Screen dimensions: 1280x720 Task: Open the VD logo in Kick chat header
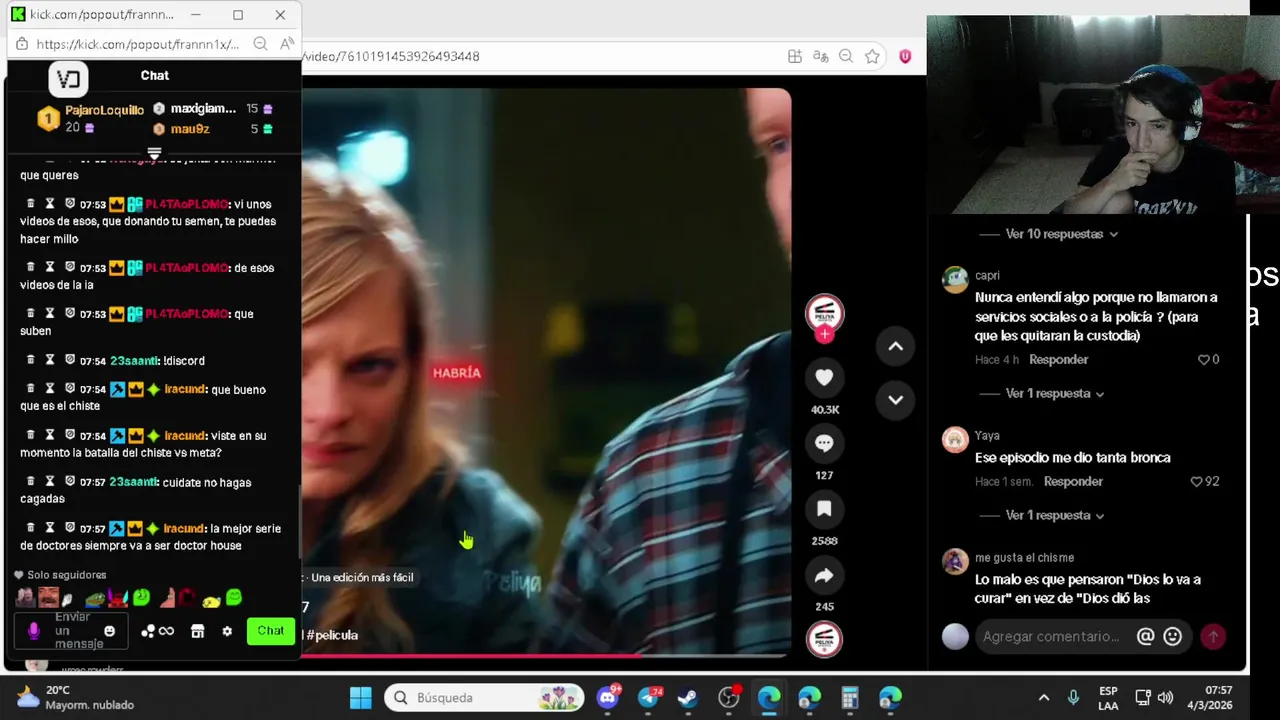click(x=68, y=78)
